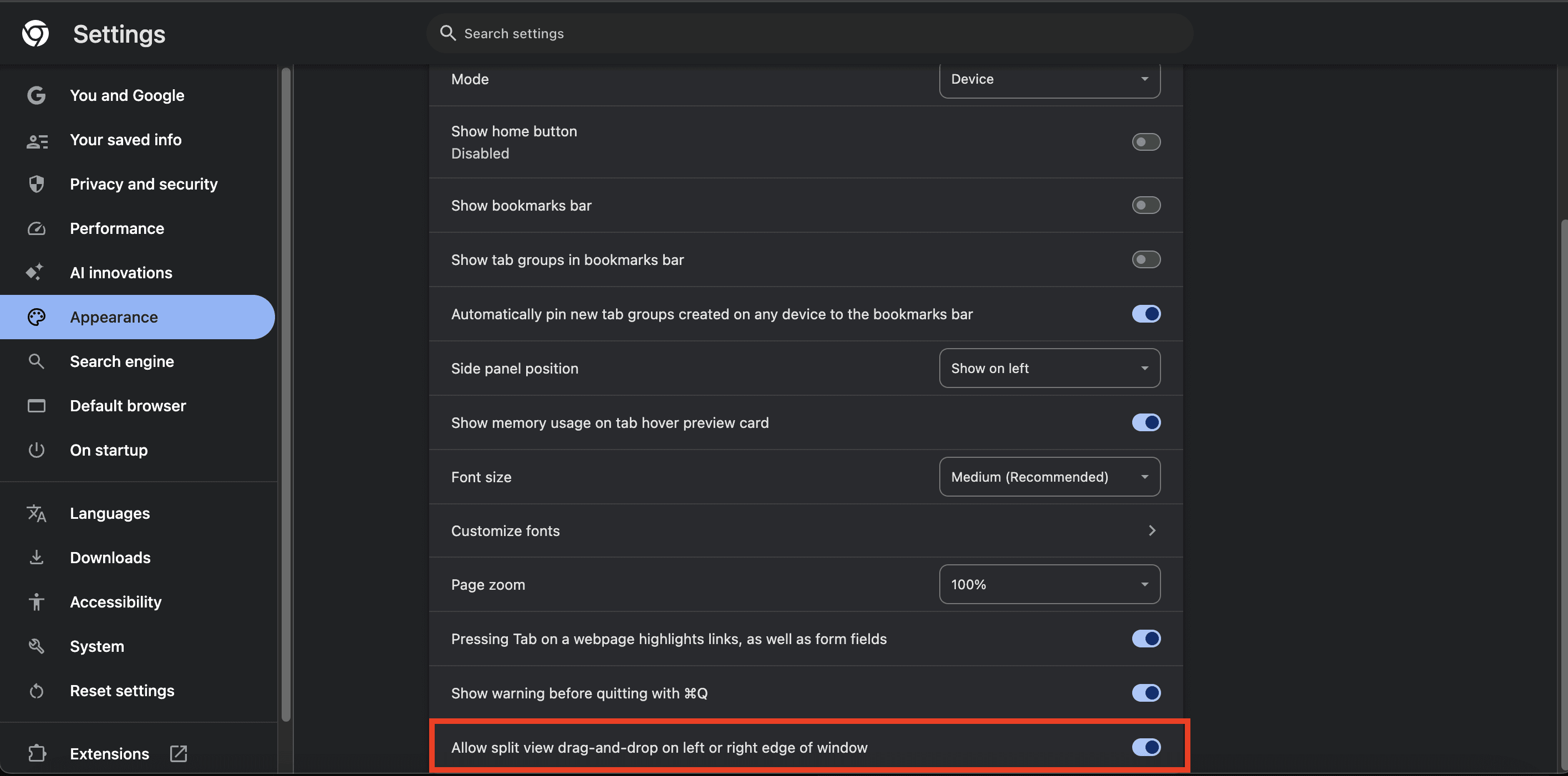This screenshot has height=776, width=1568.
Task: Click the Languages translate icon
Action: tap(37, 513)
